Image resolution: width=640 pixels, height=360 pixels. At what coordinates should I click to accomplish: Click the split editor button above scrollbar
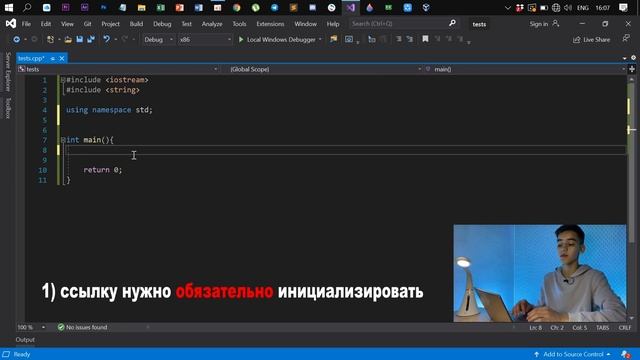[x=632, y=69]
